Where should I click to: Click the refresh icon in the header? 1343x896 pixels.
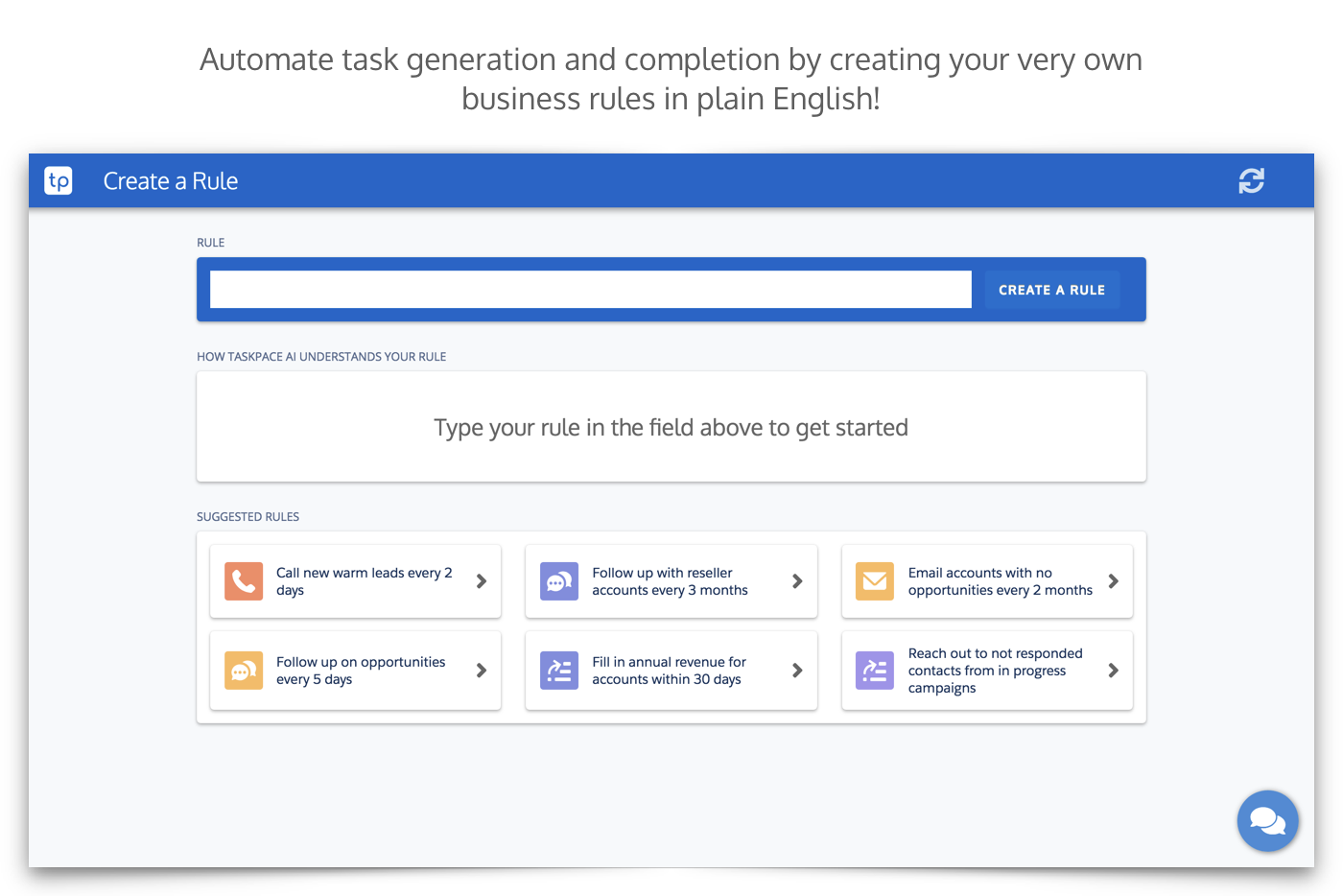point(1251,180)
